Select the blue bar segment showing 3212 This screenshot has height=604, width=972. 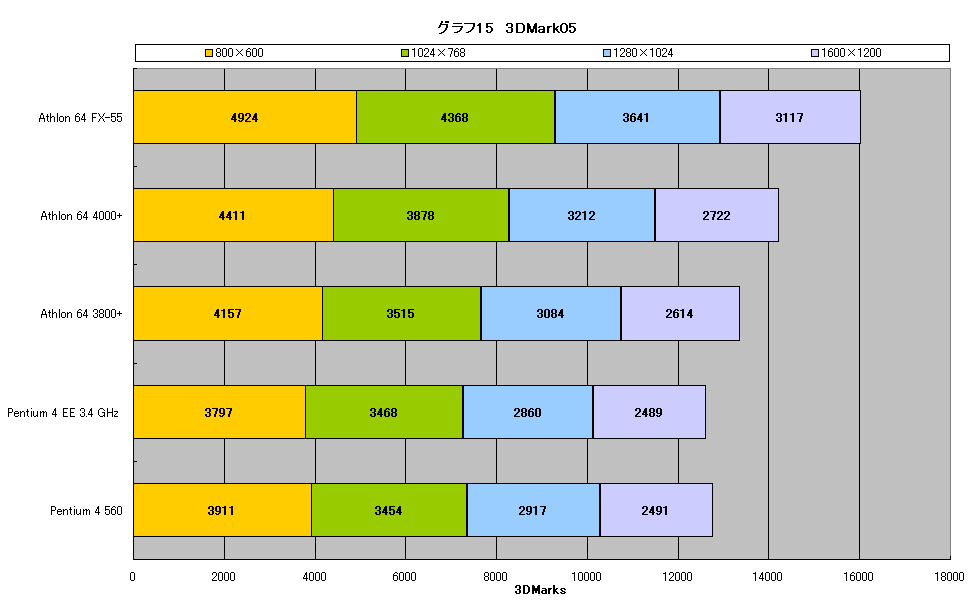(582, 215)
